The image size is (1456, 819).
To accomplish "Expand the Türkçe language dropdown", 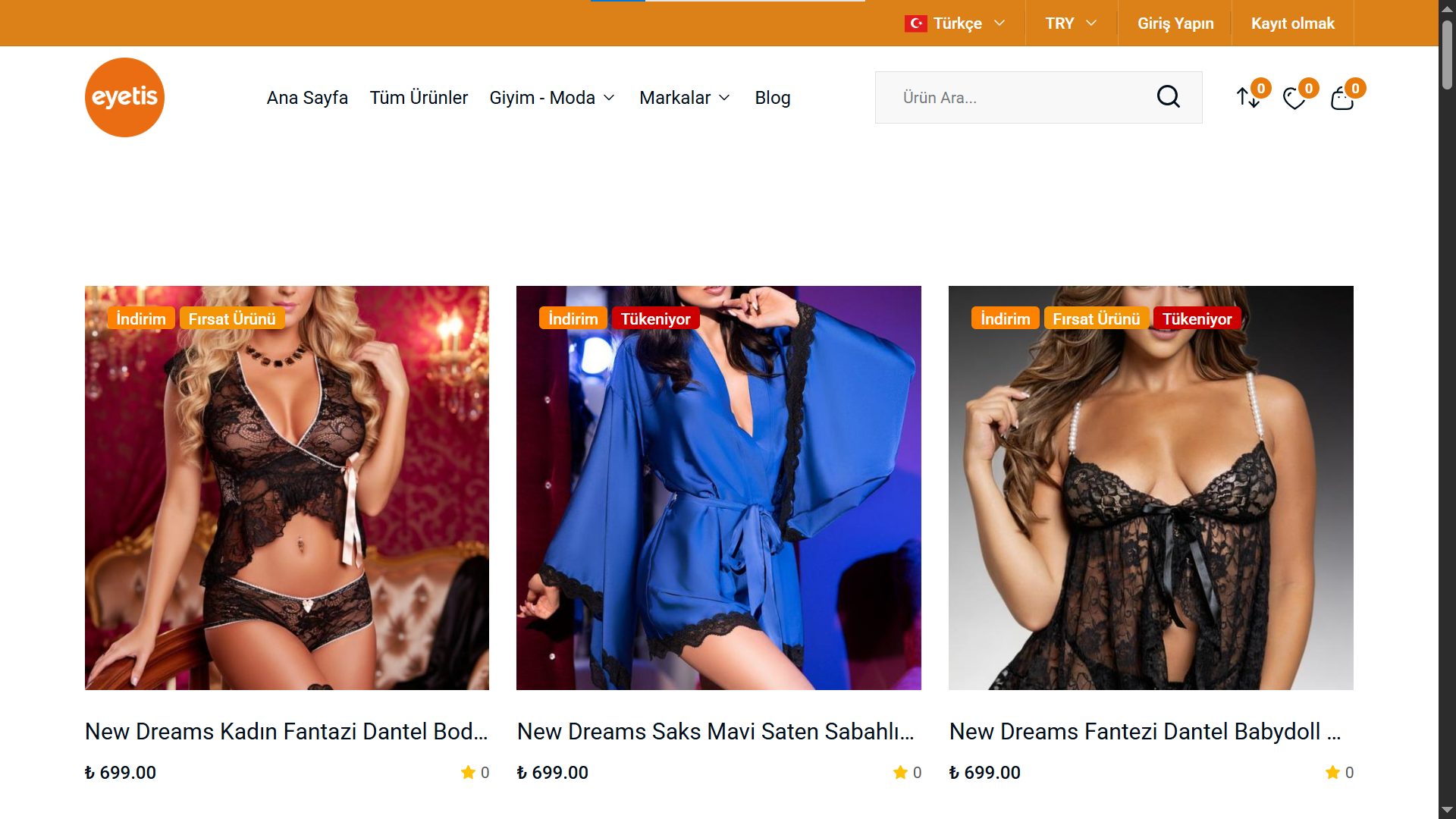I will (957, 24).
